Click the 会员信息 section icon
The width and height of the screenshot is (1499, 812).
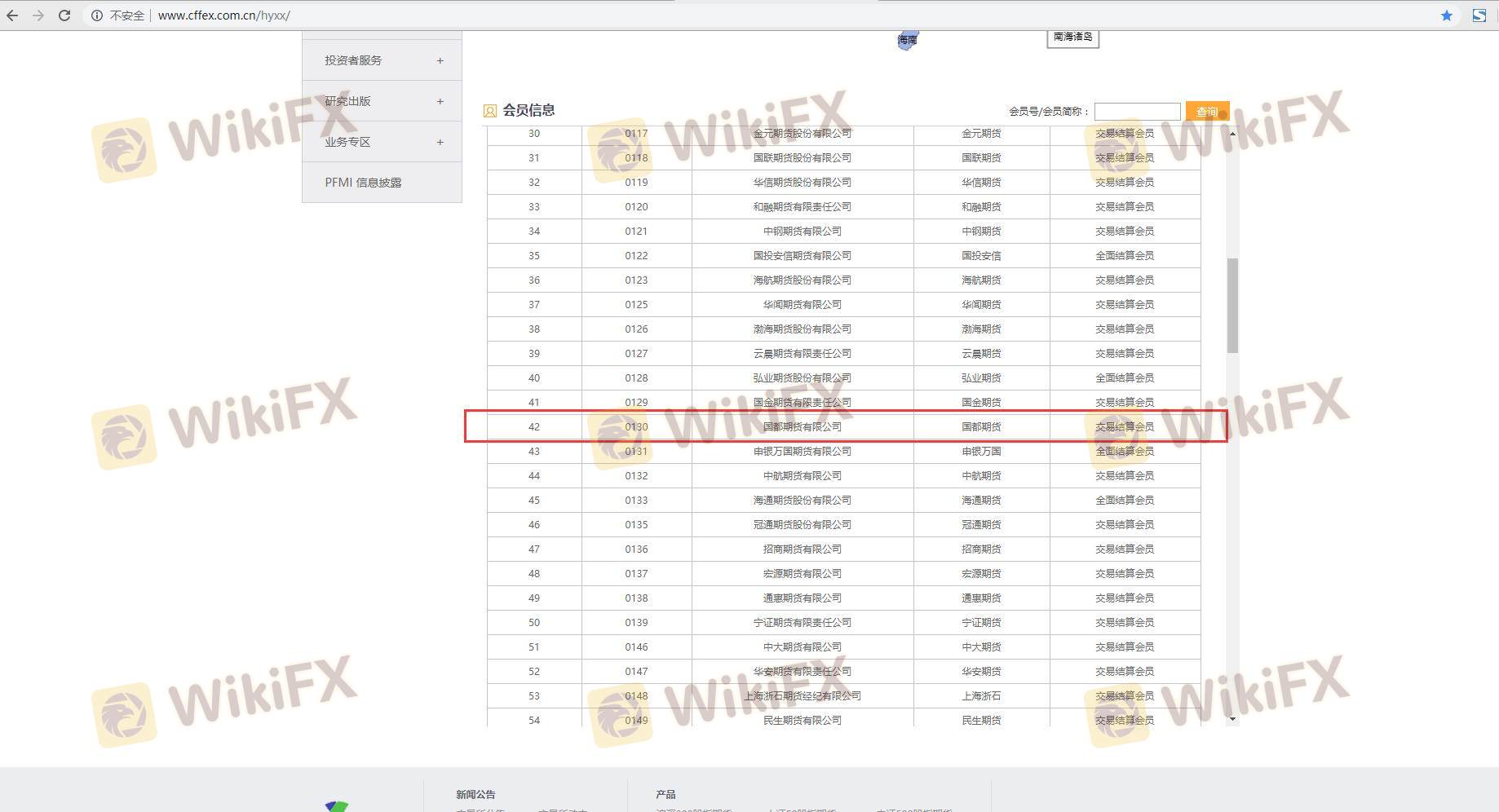[x=490, y=111]
